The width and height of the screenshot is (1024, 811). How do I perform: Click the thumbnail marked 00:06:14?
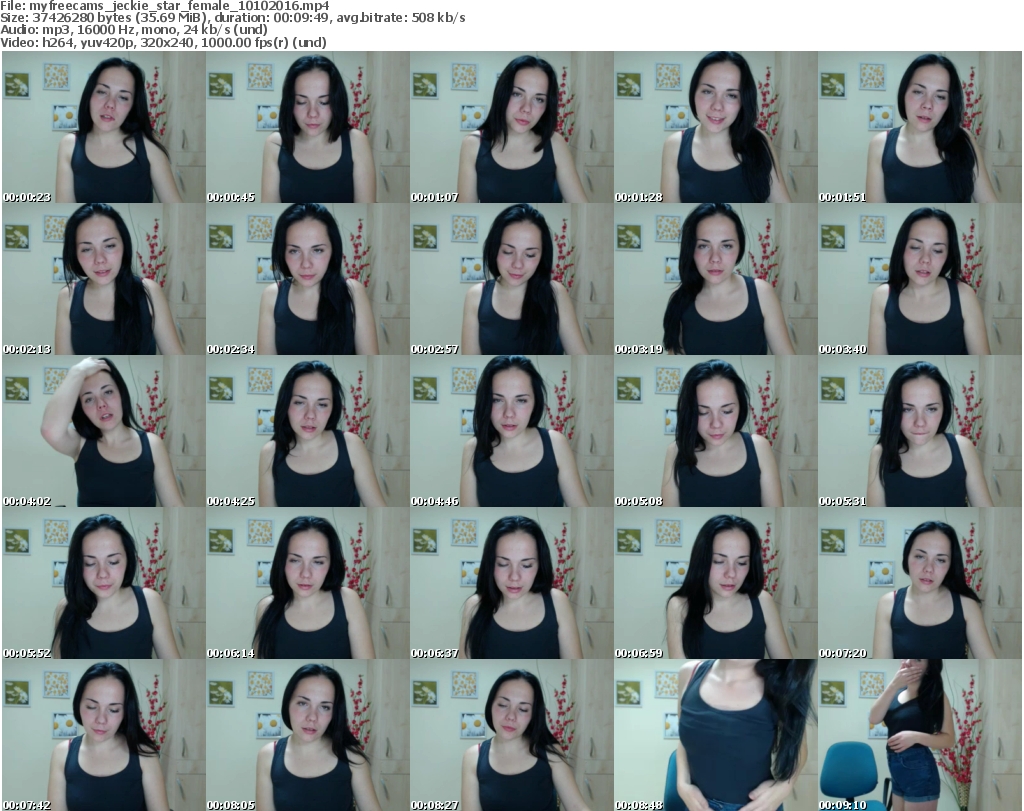307,584
